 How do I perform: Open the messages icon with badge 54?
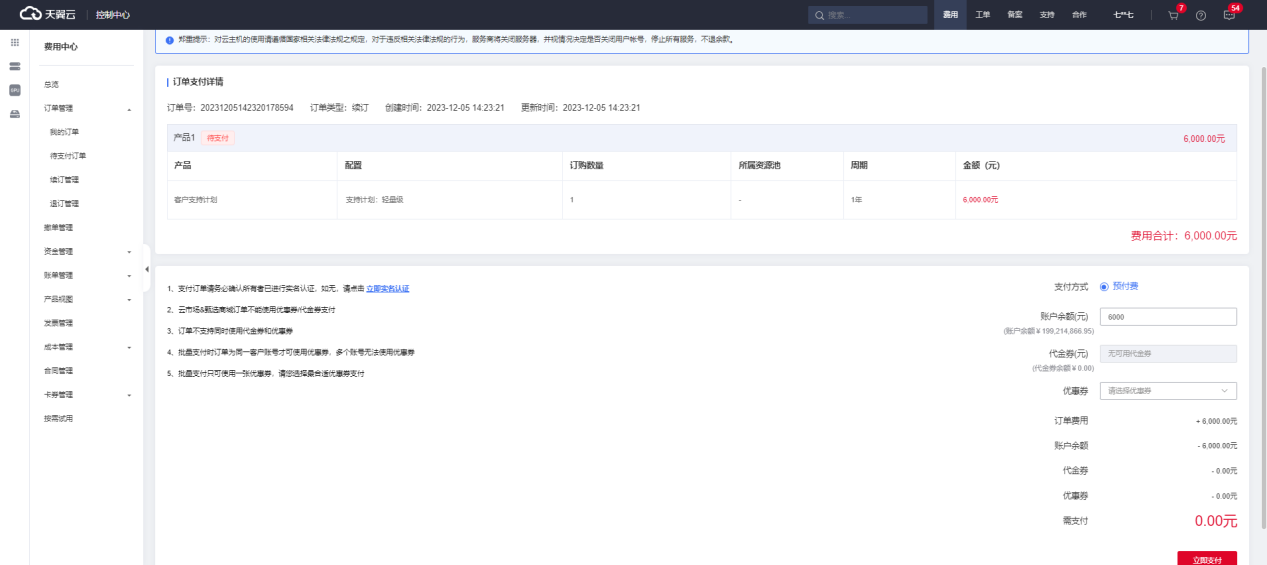(x=1229, y=15)
